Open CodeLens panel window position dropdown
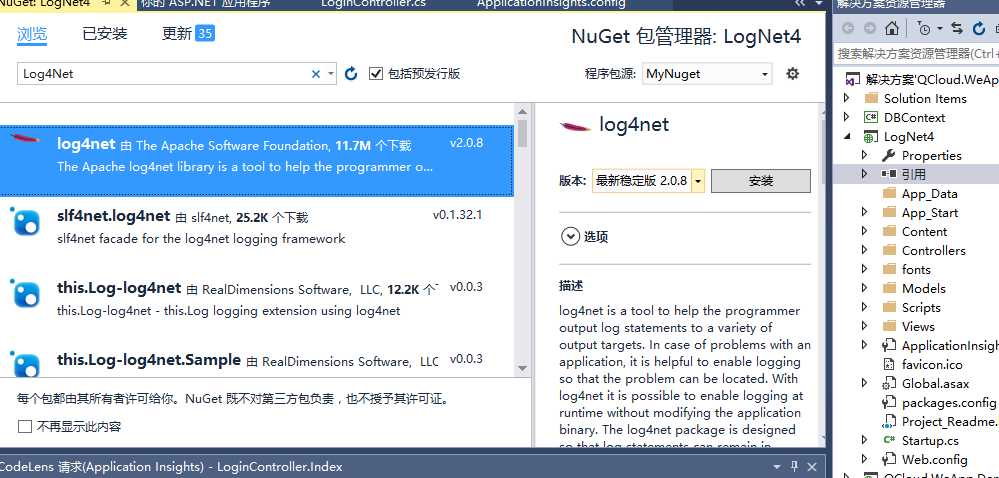Screen dimensions: 999x478 click(777, 467)
